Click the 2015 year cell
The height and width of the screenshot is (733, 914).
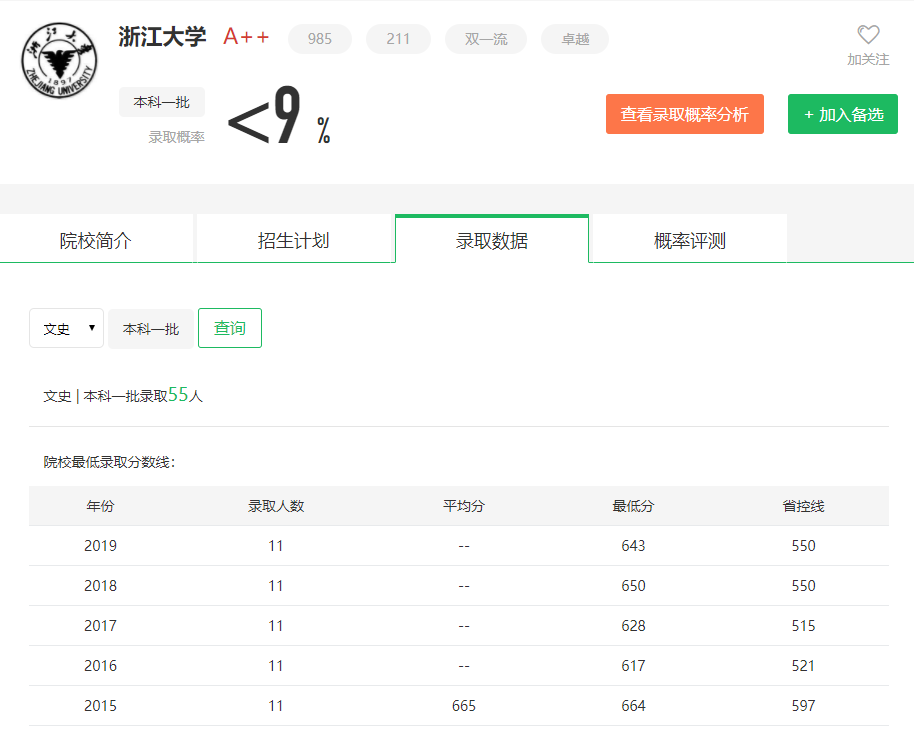(100, 706)
